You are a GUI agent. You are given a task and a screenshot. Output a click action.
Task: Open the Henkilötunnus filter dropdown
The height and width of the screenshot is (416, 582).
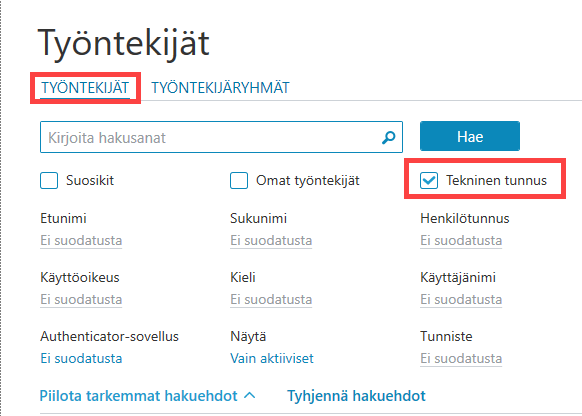pyautogui.click(x=461, y=240)
